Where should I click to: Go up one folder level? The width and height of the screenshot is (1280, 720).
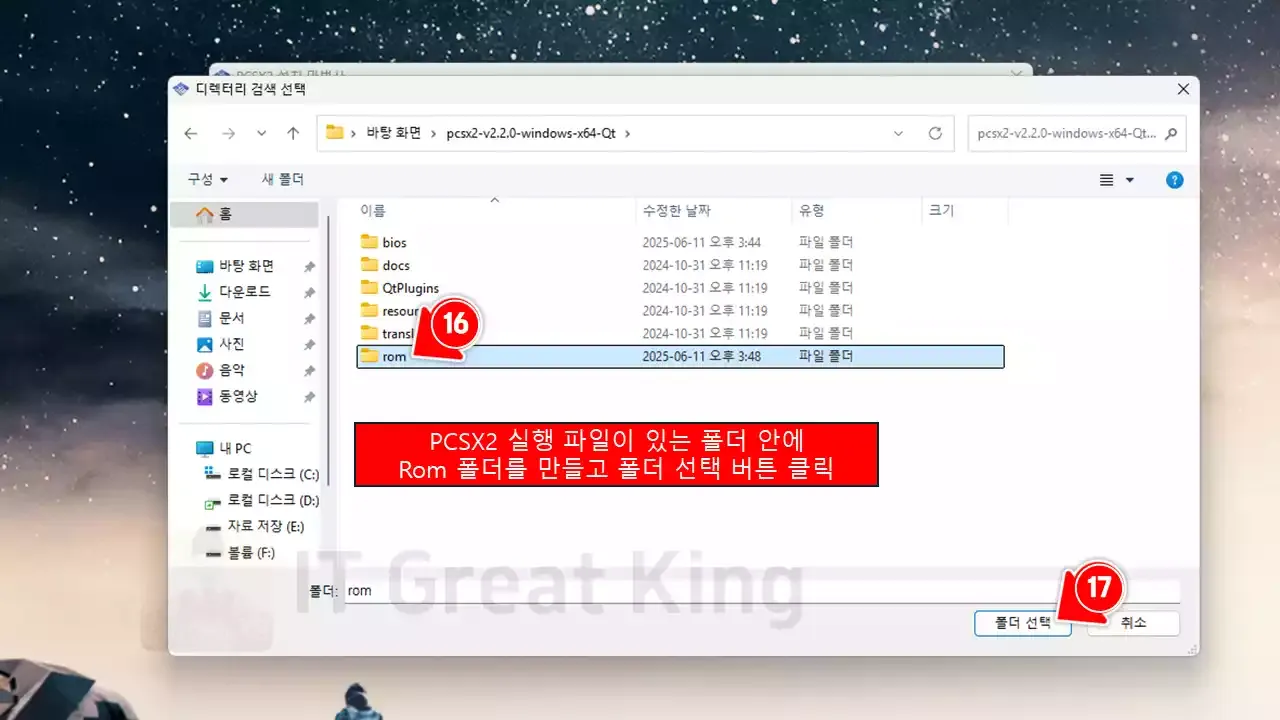293,133
